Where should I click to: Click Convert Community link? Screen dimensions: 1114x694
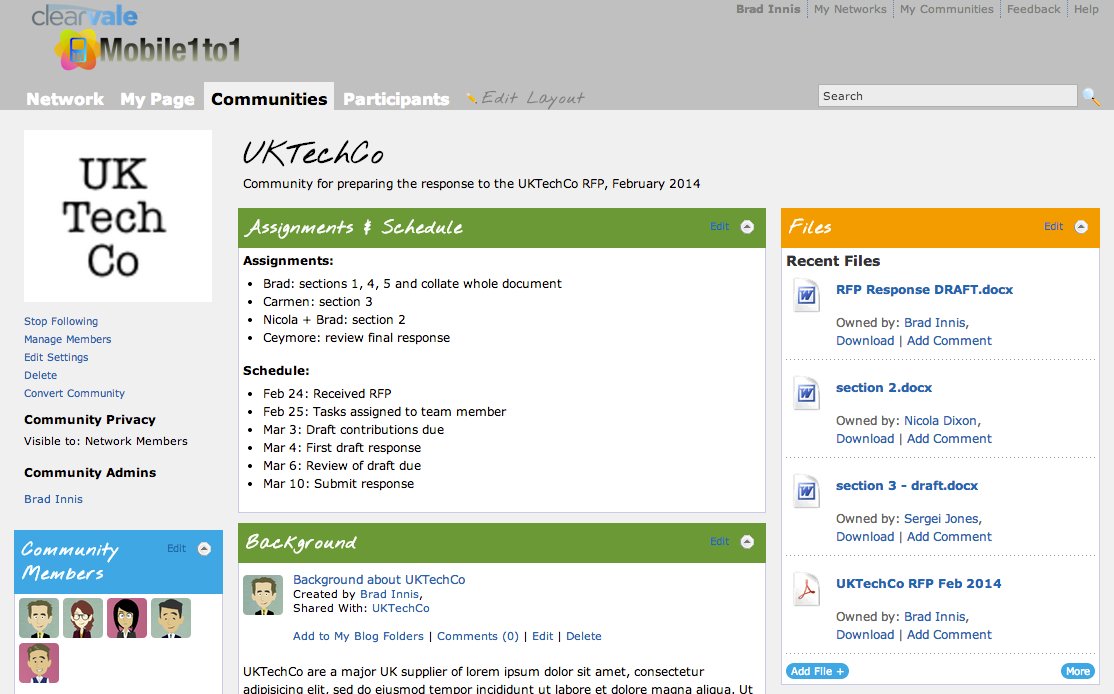click(x=75, y=394)
